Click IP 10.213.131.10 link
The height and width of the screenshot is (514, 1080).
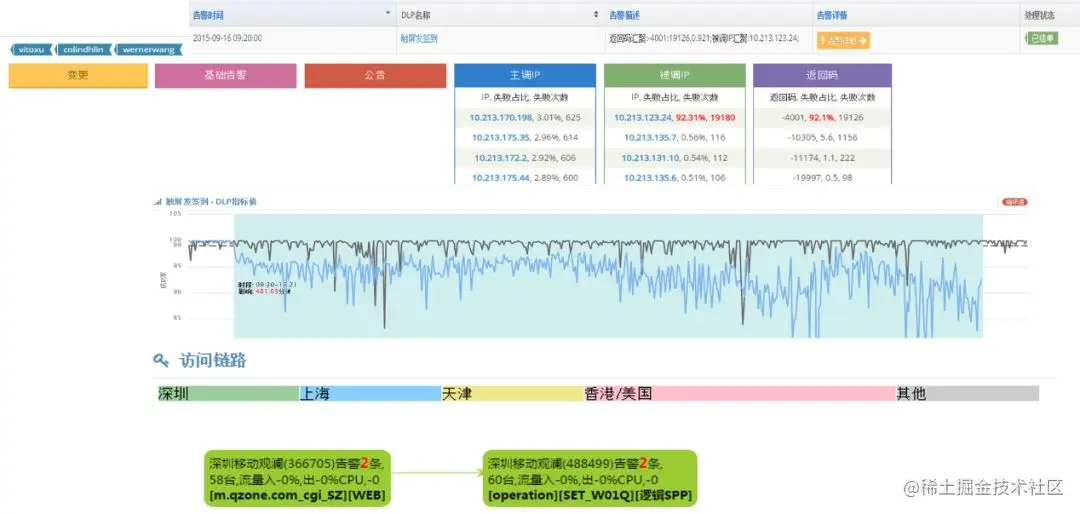pyautogui.click(x=650, y=158)
